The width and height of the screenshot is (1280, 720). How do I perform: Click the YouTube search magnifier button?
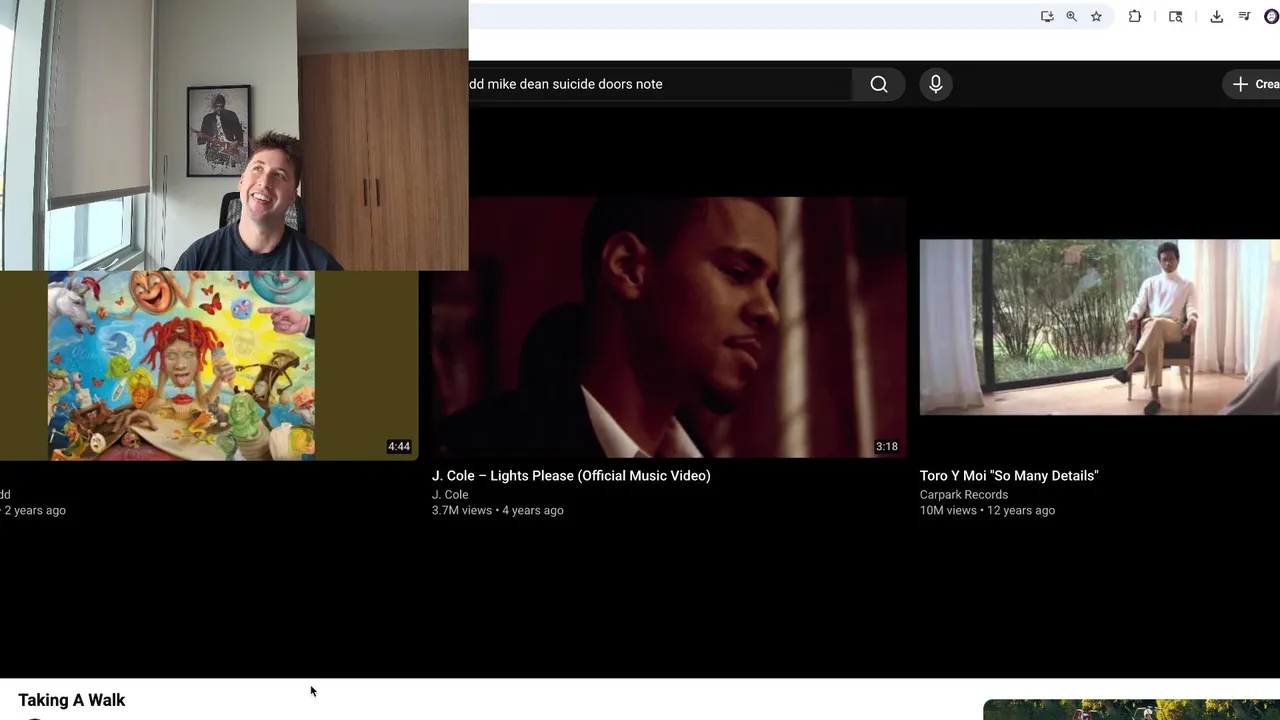coord(879,84)
